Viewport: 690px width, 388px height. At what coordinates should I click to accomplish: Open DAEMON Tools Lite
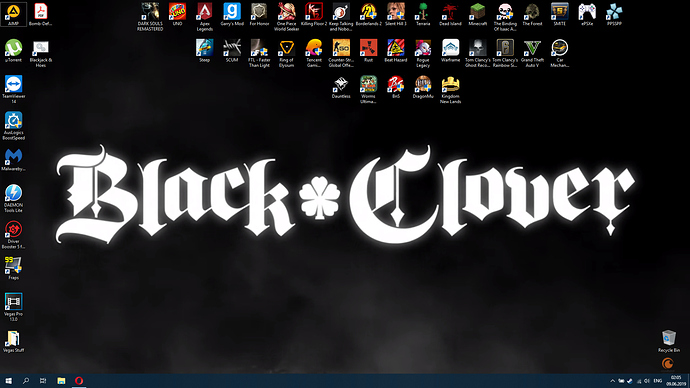14,198
